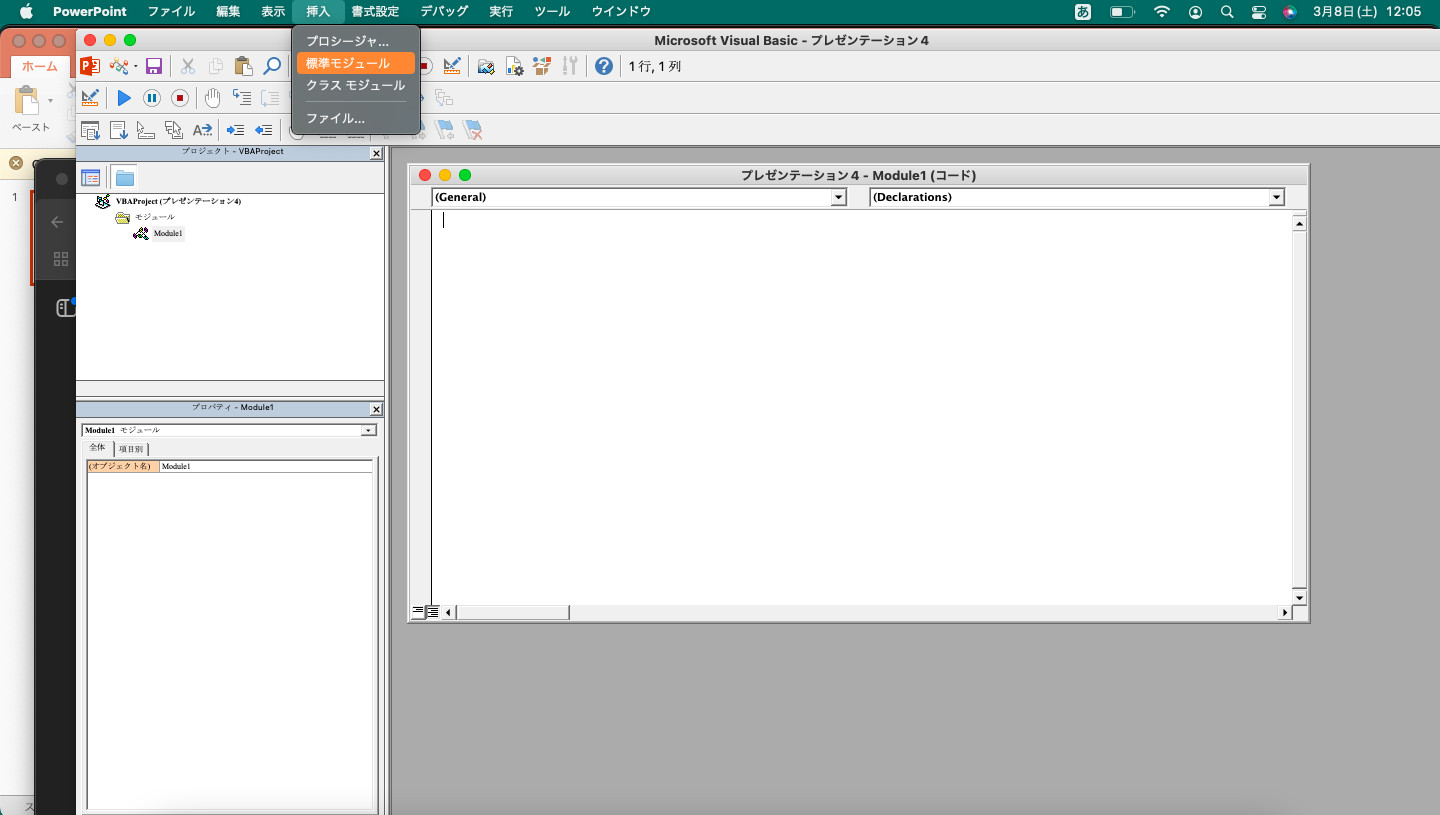The image size is (1440, 815).
Task: Open the Object Browser icon
Action: click(x=542, y=66)
